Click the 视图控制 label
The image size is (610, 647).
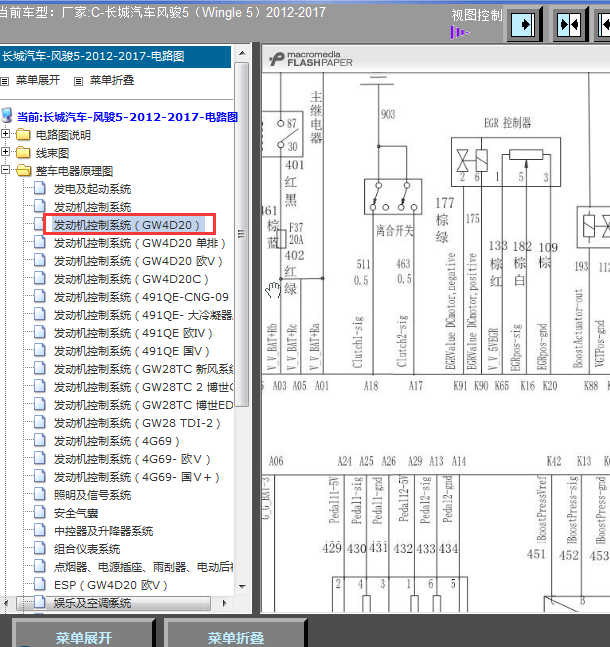pyautogui.click(x=477, y=15)
